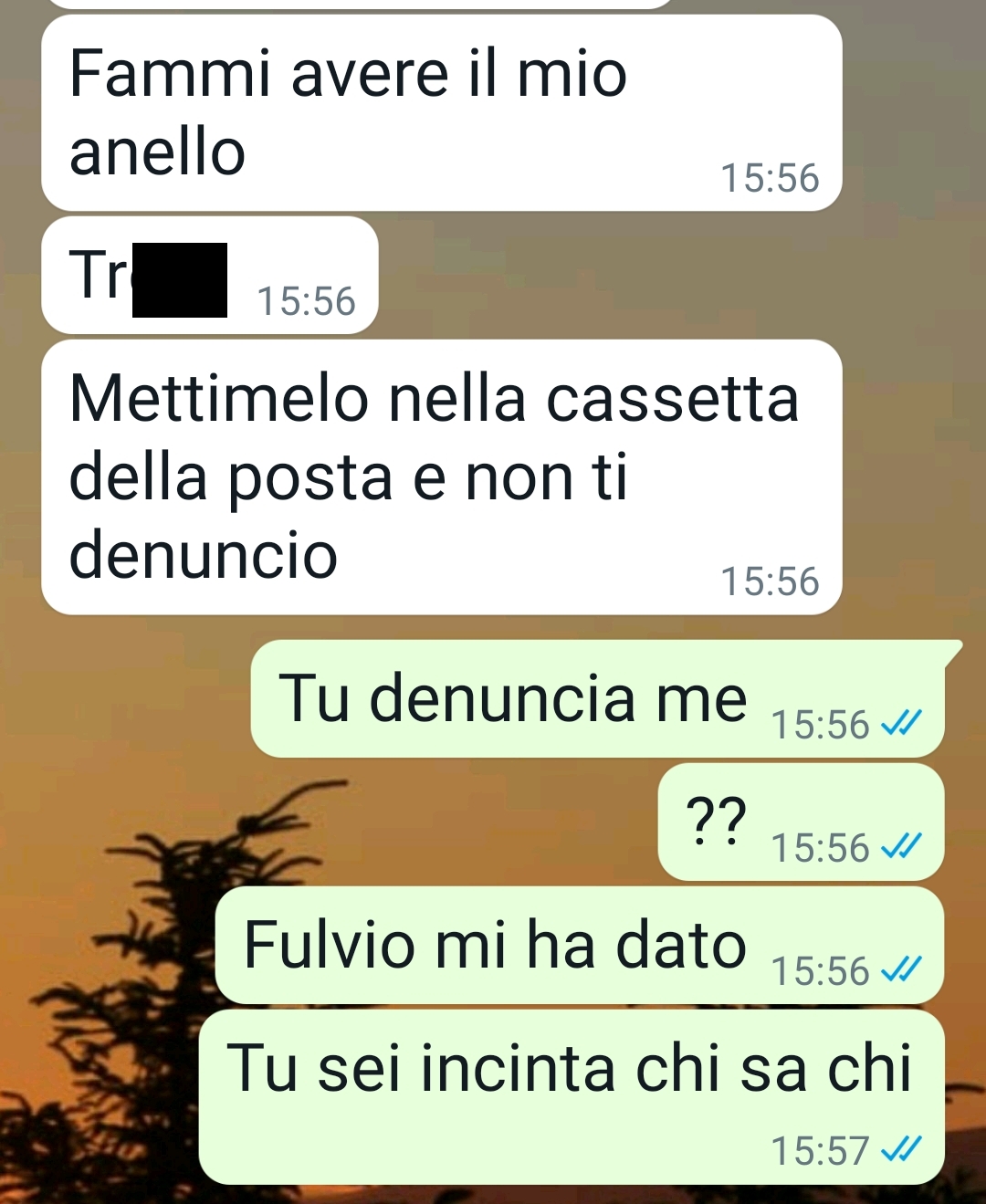The image size is (986, 1204).
Task: Tap timestamp on the 'denuncio' message
Action: tap(771, 582)
